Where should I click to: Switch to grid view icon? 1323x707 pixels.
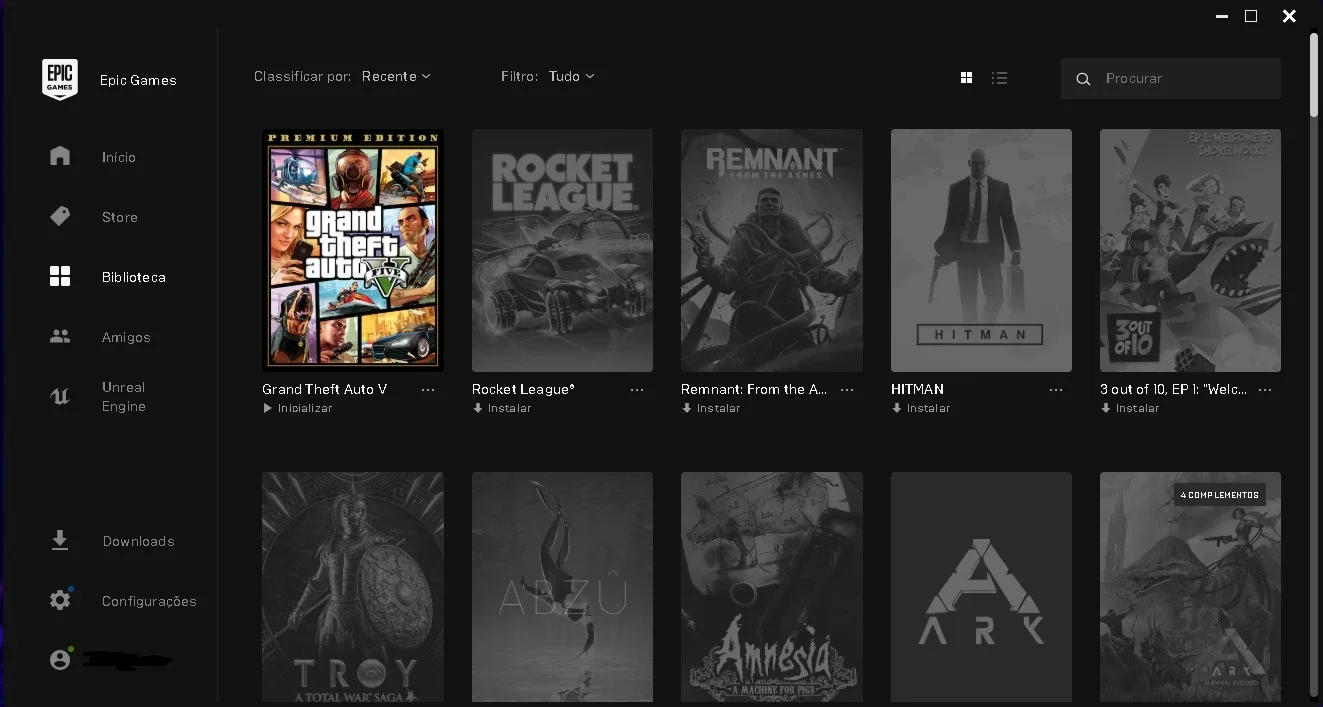(966, 77)
